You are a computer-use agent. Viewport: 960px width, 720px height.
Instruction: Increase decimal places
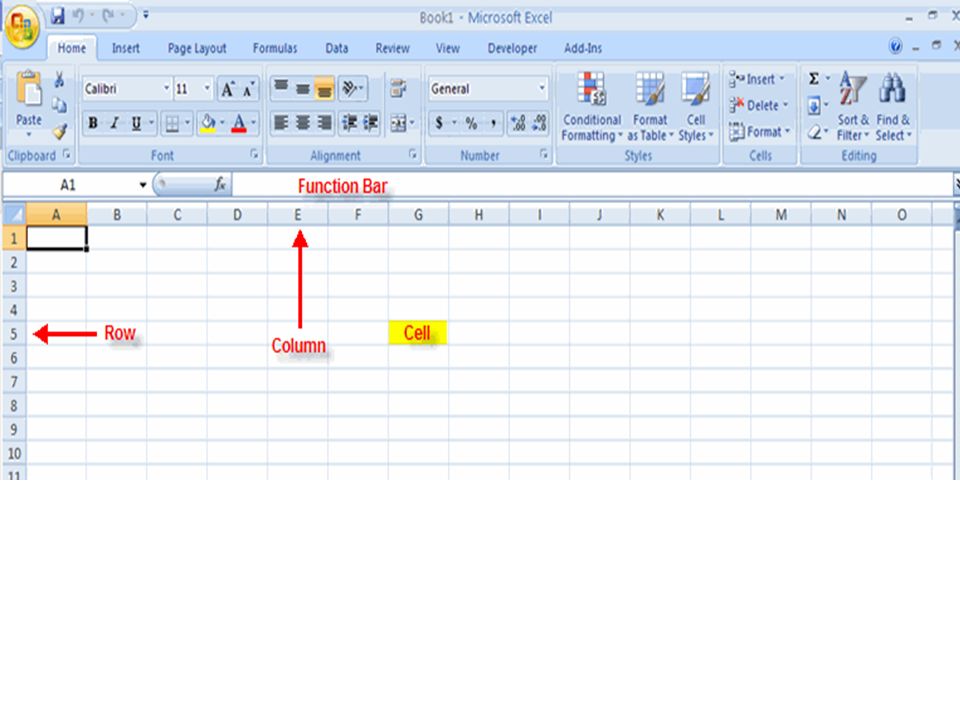click(518, 123)
